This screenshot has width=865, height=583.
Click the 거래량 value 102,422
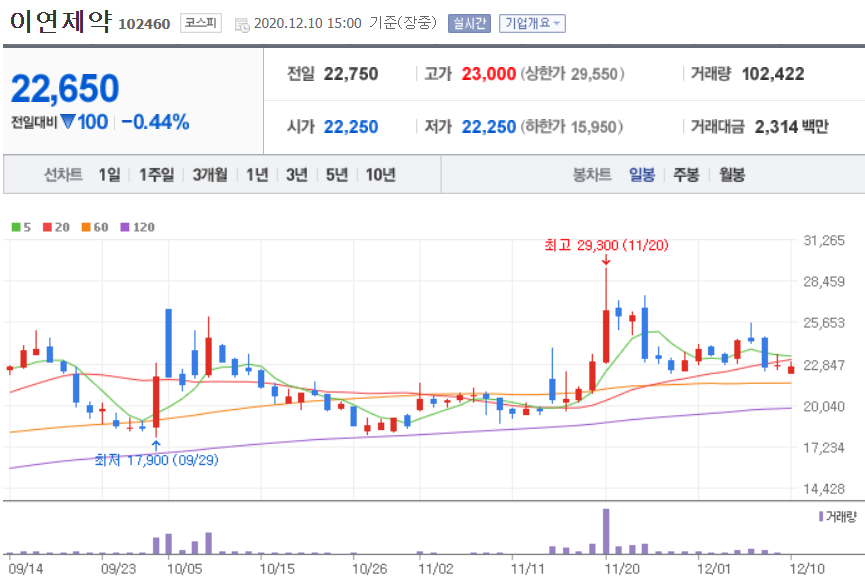click(773, 74)
